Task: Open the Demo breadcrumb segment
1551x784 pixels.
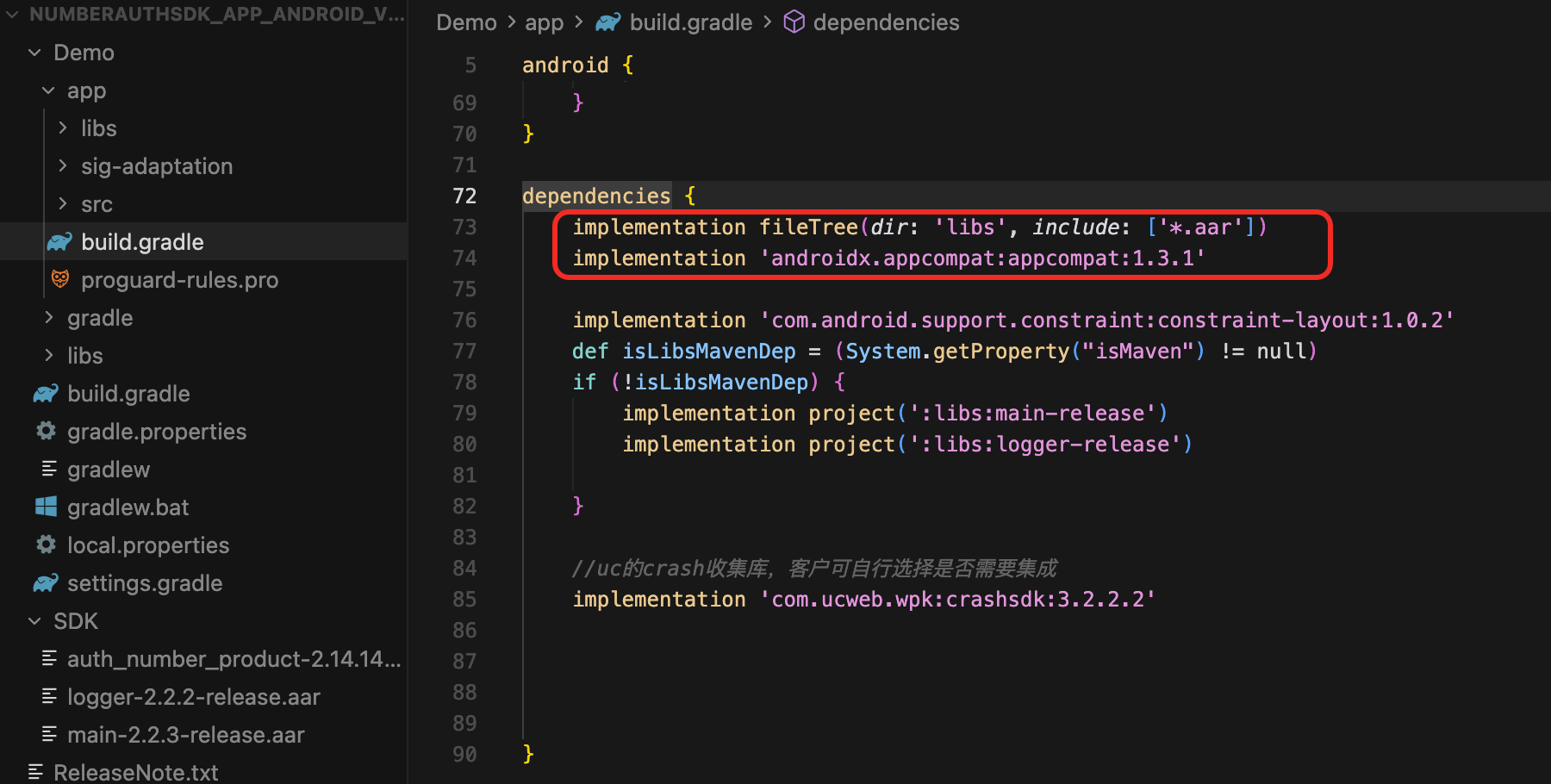Action: click(x=466, y=22)
